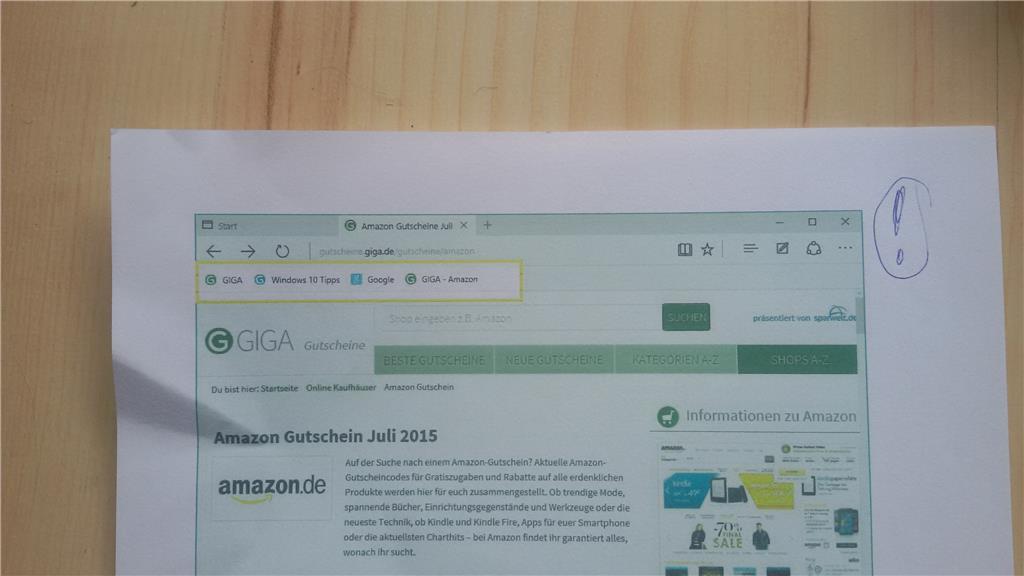Click the SUCHEN button
The image size is (1024, 576).
pyautogui.click(x=686, y=317)
